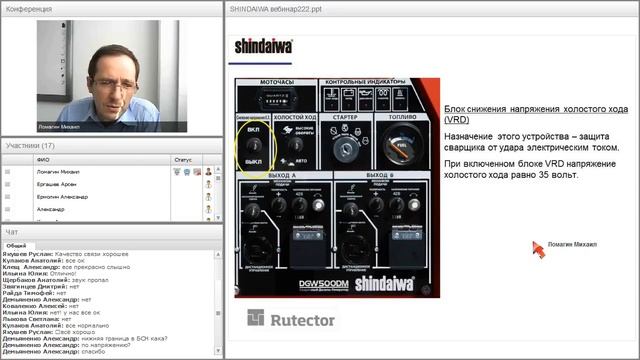The height and width of the screenshot is (360, 640).
Task: Click the Конференция panel header
Action: [x=112, y=9]
